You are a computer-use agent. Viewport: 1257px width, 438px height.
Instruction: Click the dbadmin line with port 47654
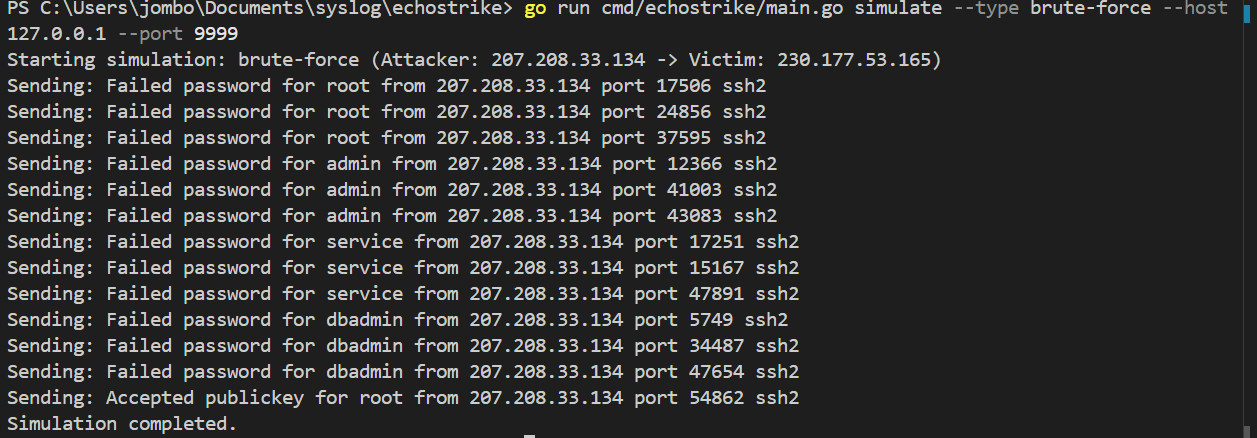click(402, 372)
